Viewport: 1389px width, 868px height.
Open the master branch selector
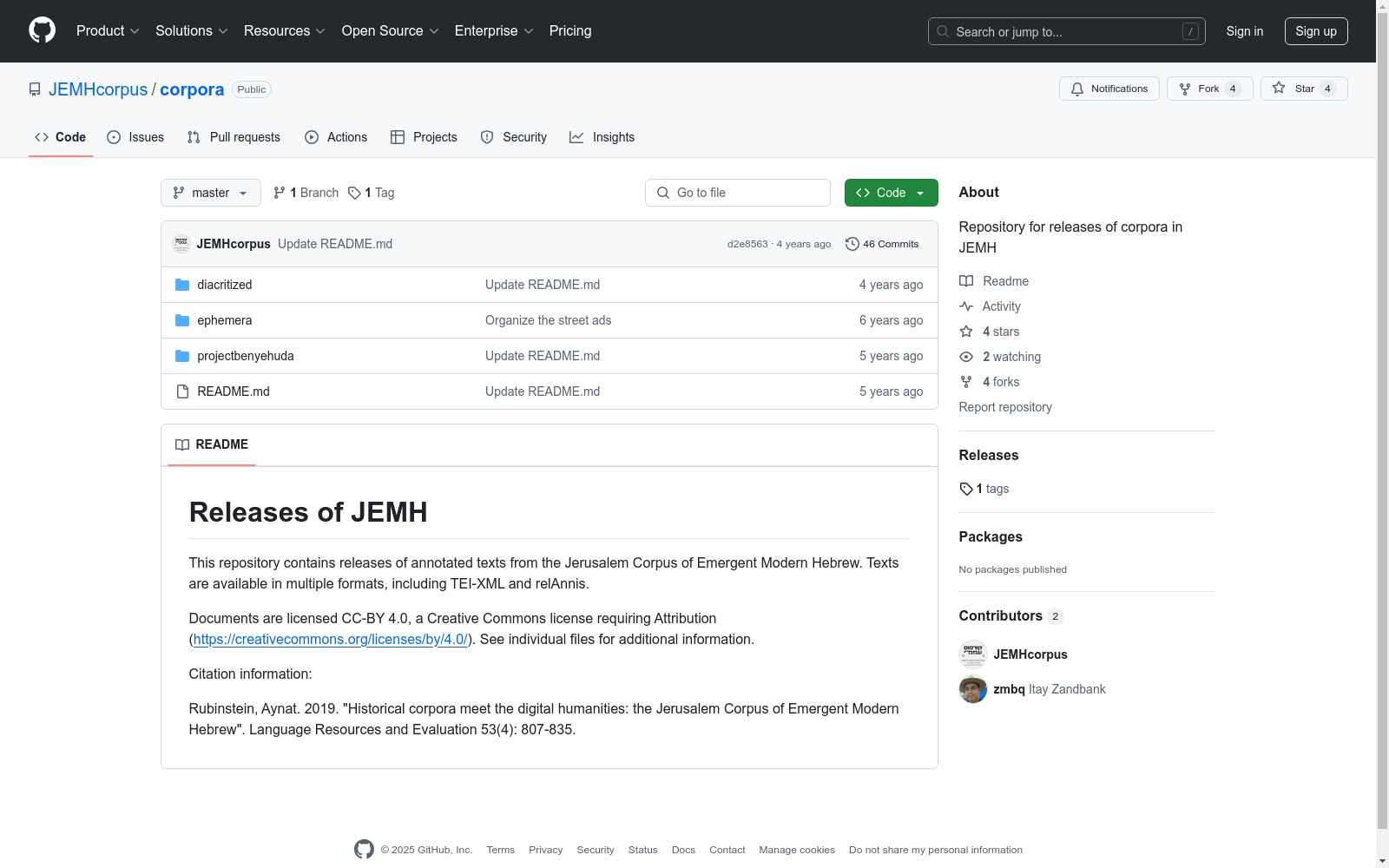[211, 193]
